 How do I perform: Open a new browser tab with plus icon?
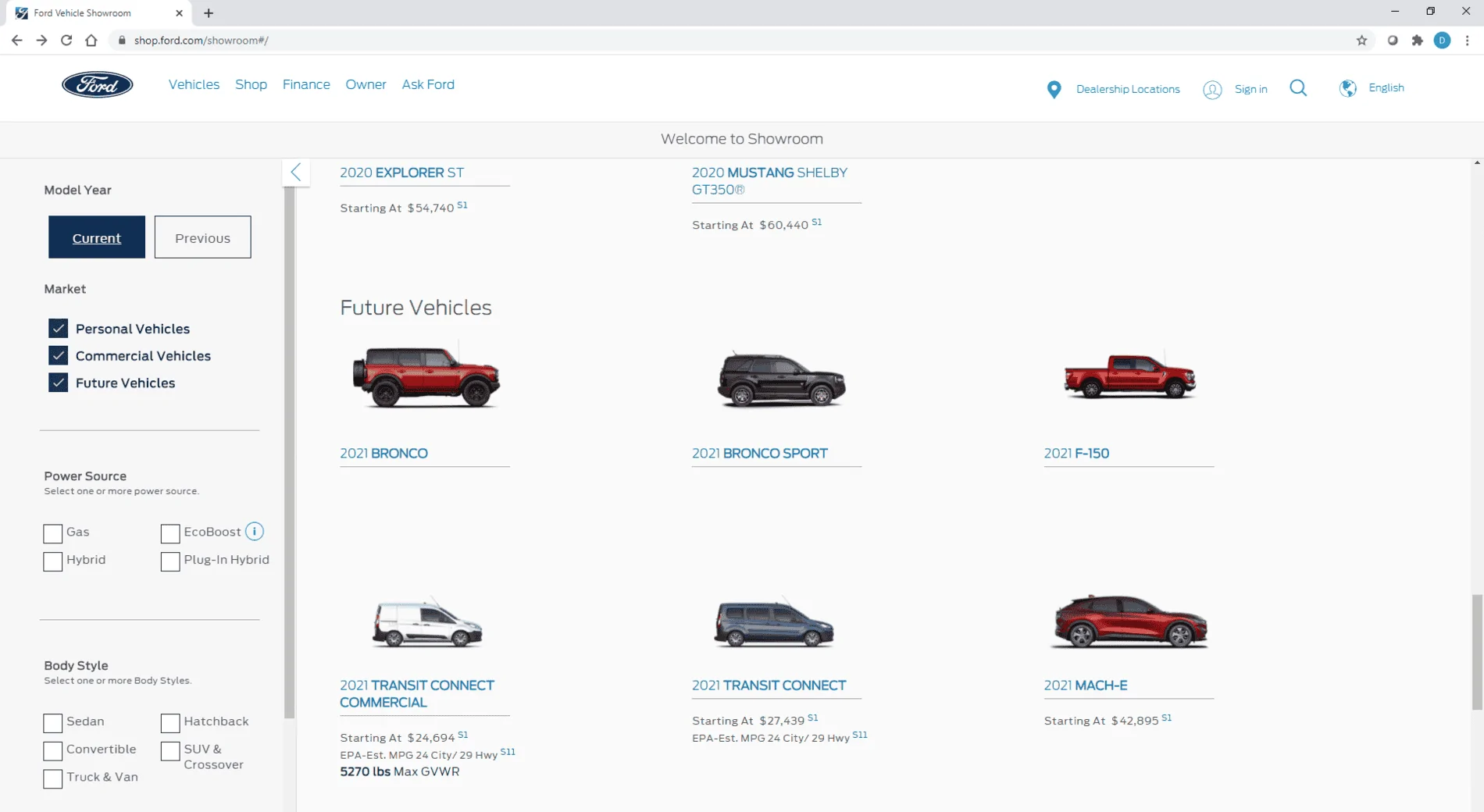pyautogui.click(x=209, y=13)
